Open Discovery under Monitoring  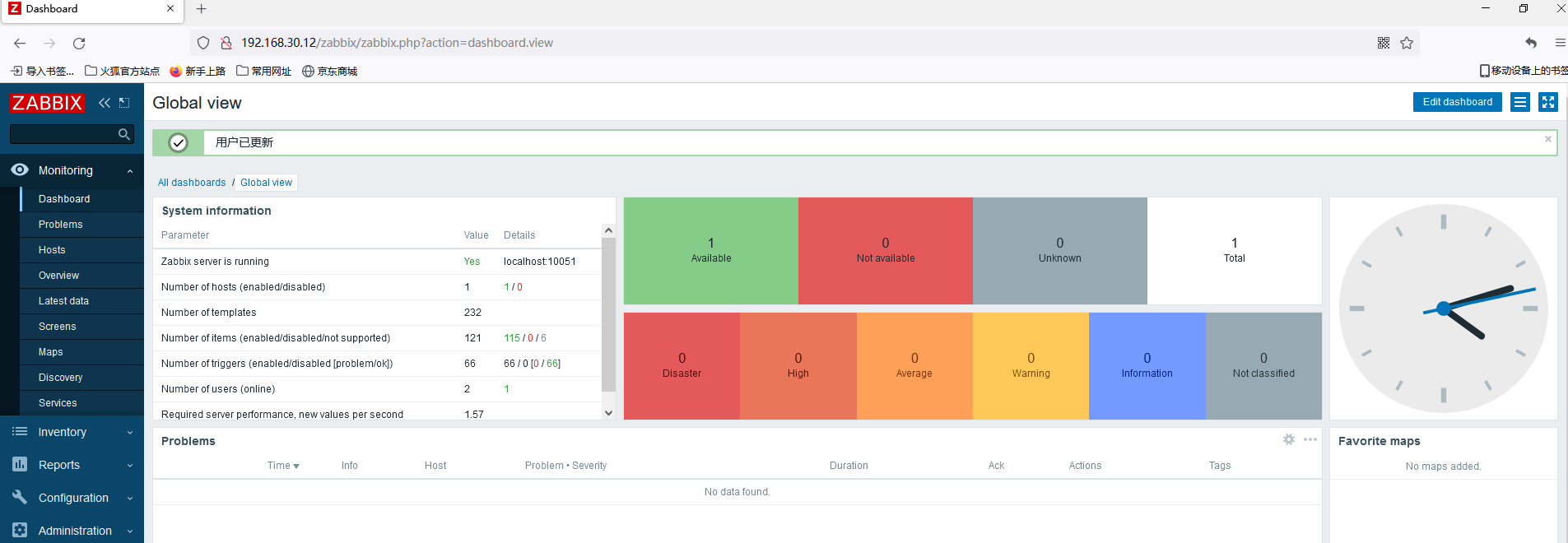pyautogui.click(x=81, y=378)
